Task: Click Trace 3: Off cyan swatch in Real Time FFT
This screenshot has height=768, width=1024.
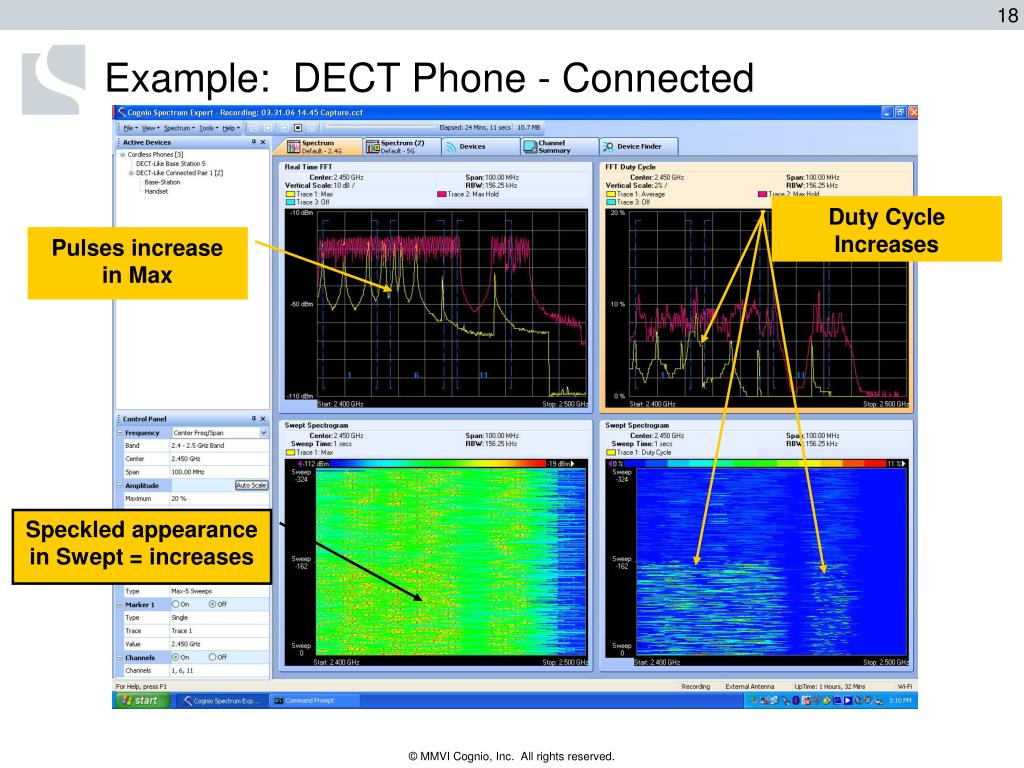Action: tap(290, 202)
